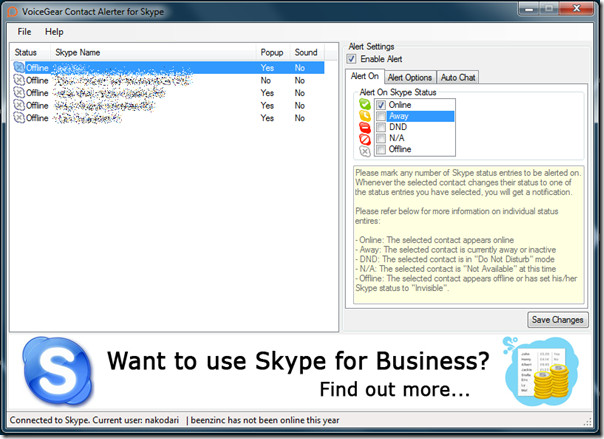Check the Offline status checkbox
Image resolution: width=604 pixels, height=439 pixels.
(x=381, y=149)
